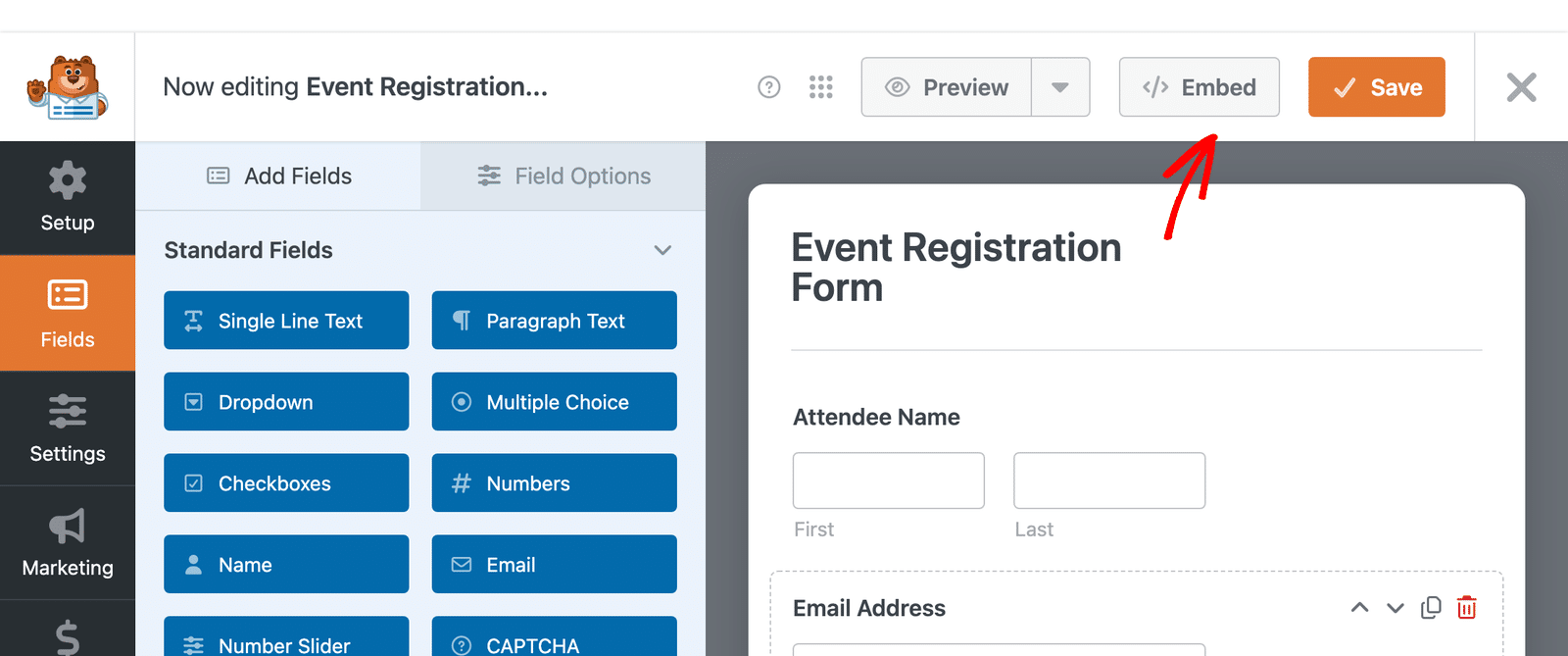Screen dimensions: 1568x656
Task: Delete the Email Address field
Action: coord(1467,608)
